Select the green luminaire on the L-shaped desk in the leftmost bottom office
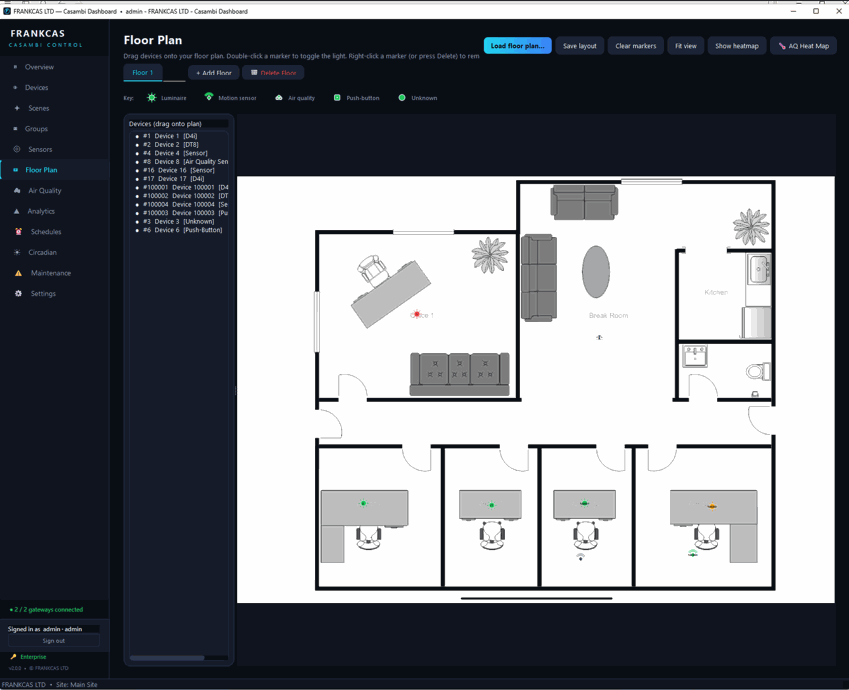The height and width of the screenshot is (690, 849). click(363, 503)
